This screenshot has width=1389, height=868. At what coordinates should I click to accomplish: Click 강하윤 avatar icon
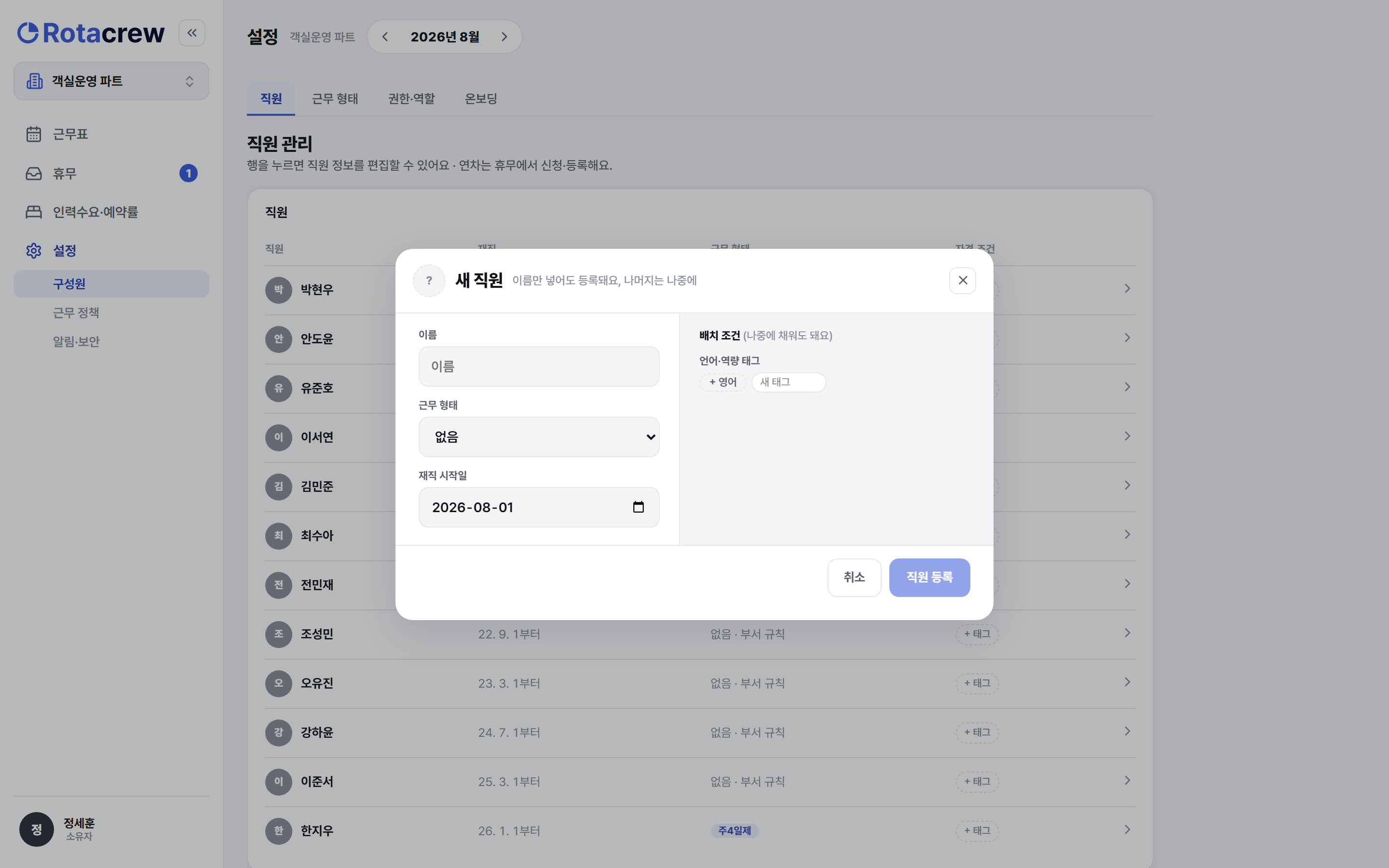[278, 732]
